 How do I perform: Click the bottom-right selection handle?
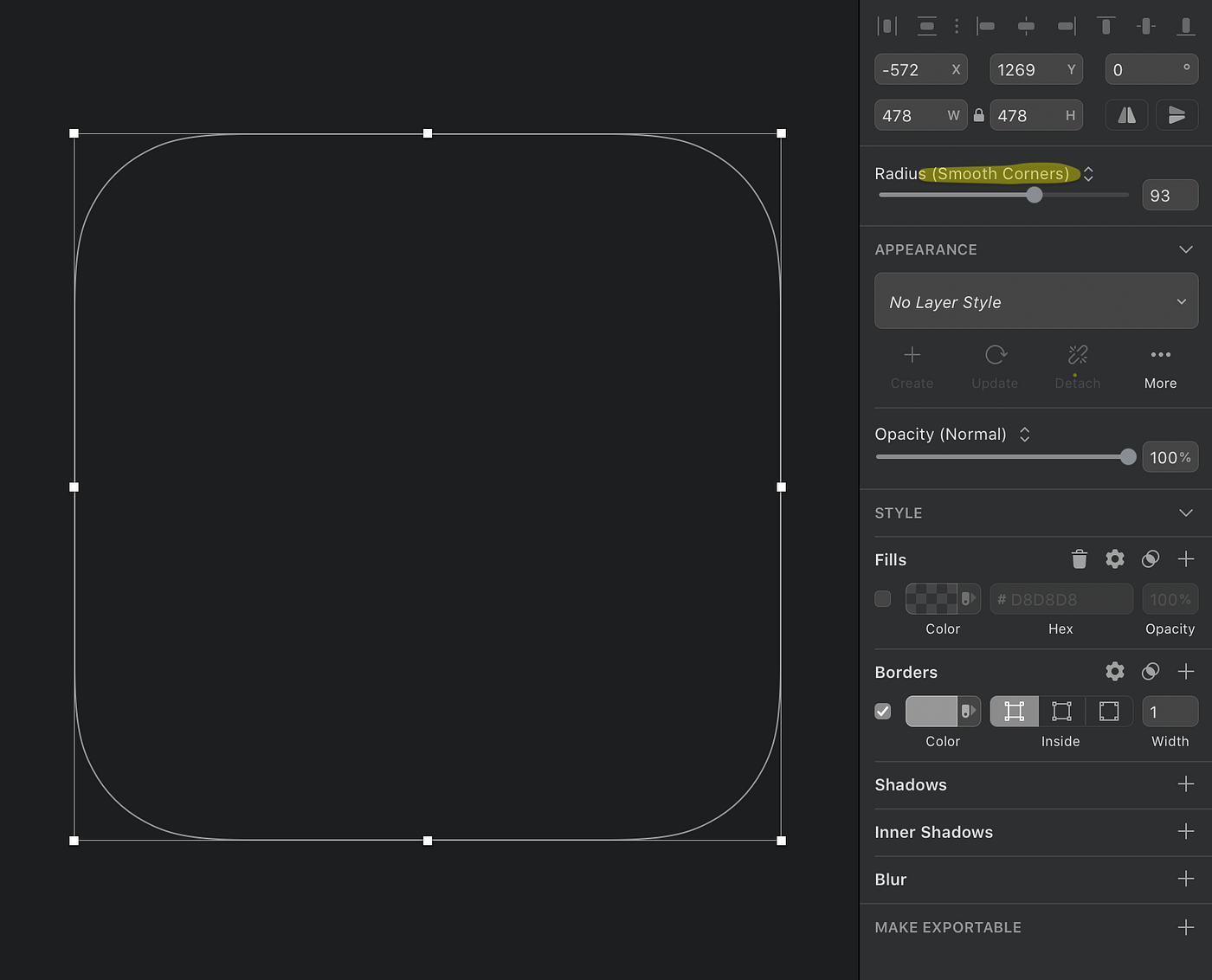coord(782,841)
